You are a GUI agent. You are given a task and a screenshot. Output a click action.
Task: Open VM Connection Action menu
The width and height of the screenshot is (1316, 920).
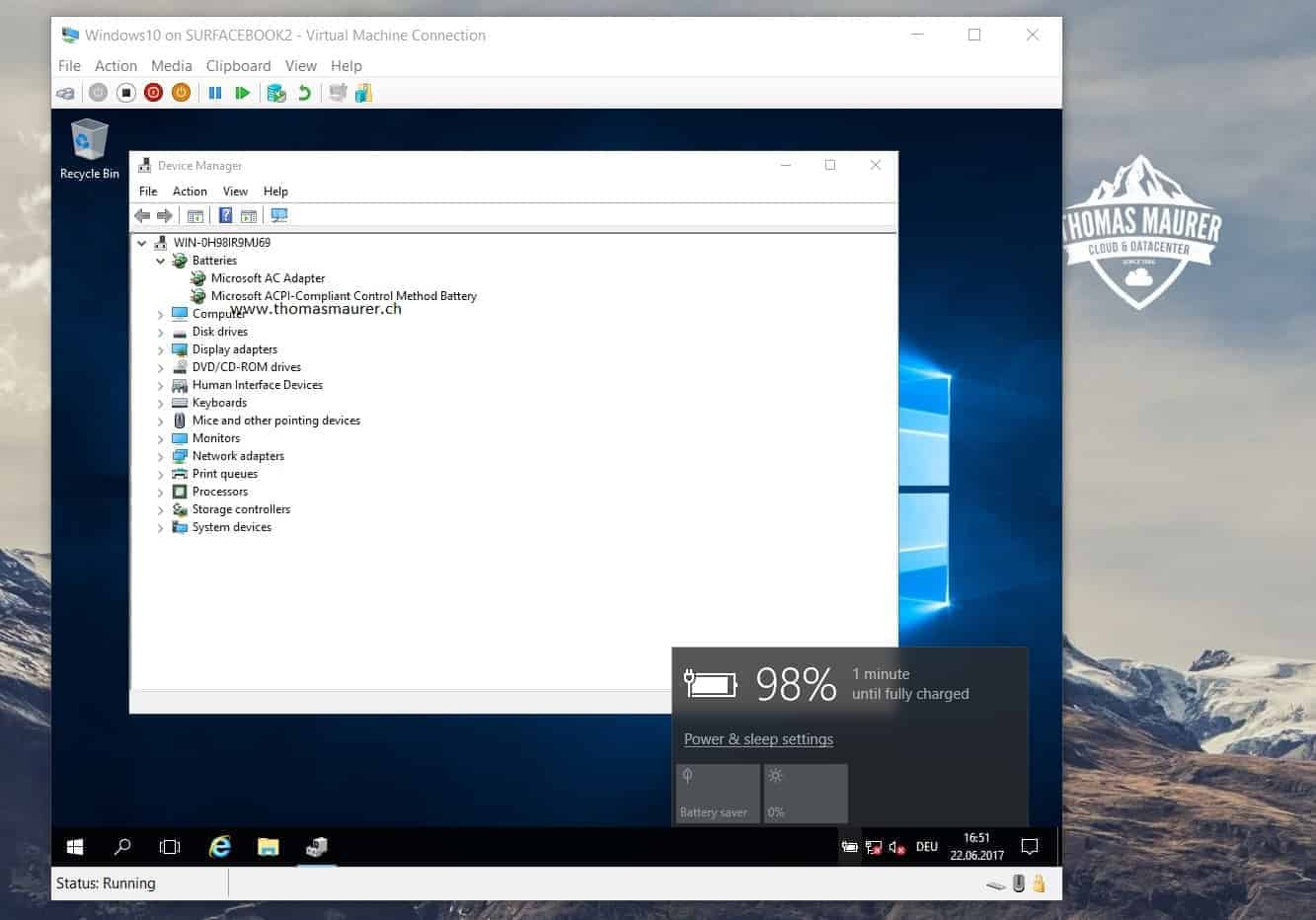pyautogui.click(x=116, y=66)
